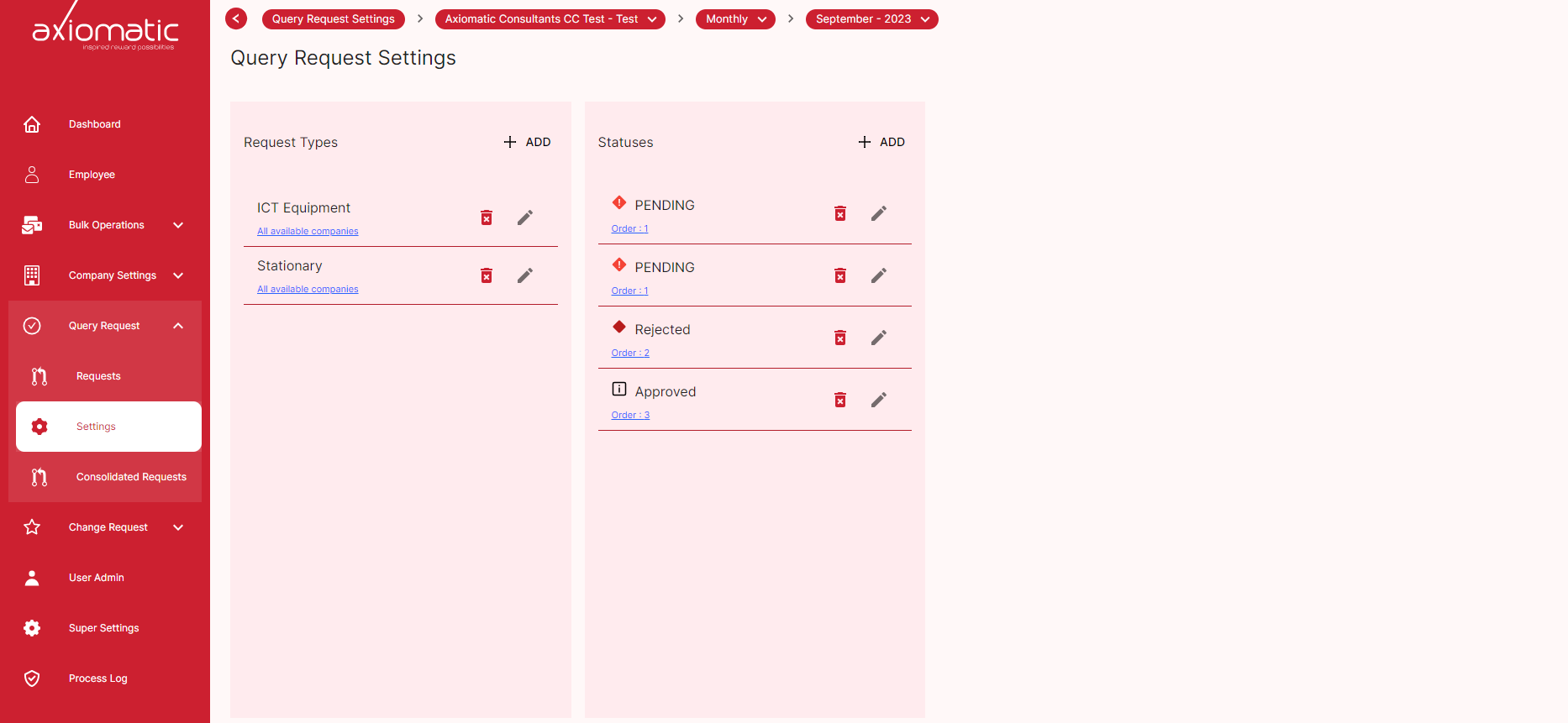
Task: Open the Axiomatic Consultants CC Test company dropdown
Action: (x=550, y=18)
